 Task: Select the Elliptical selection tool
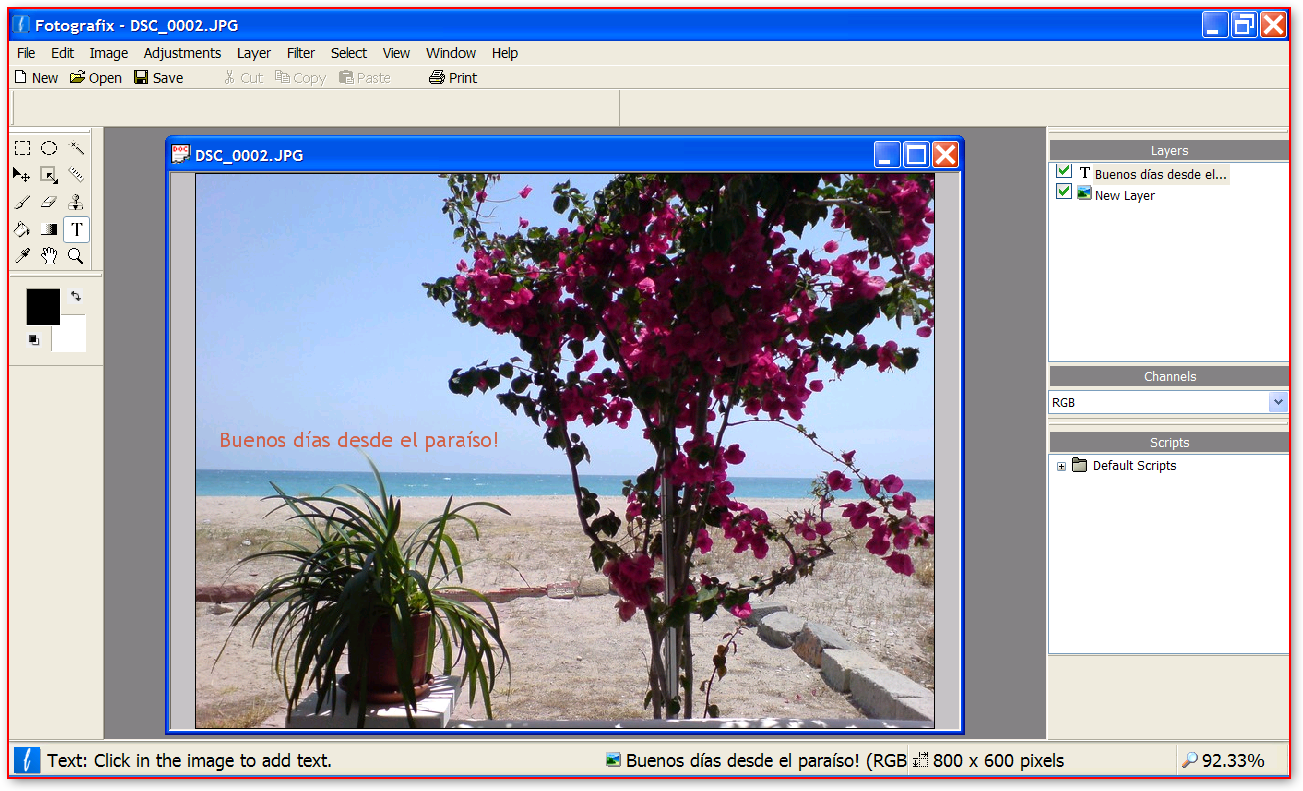tap(49, 148)
